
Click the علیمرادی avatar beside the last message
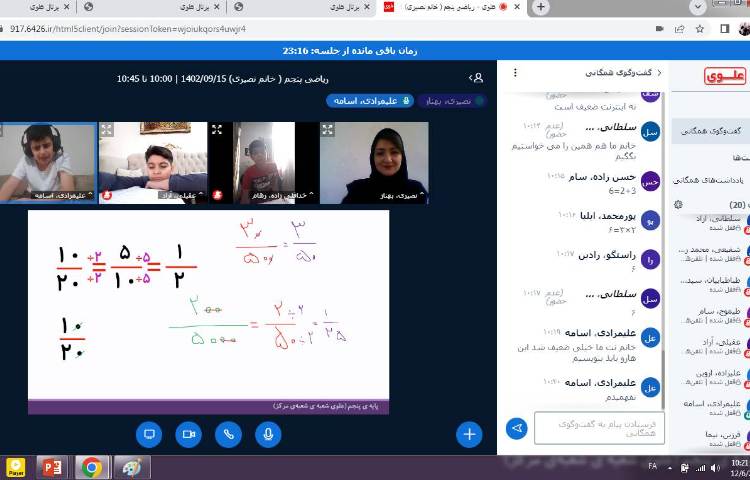coord(650,388)
